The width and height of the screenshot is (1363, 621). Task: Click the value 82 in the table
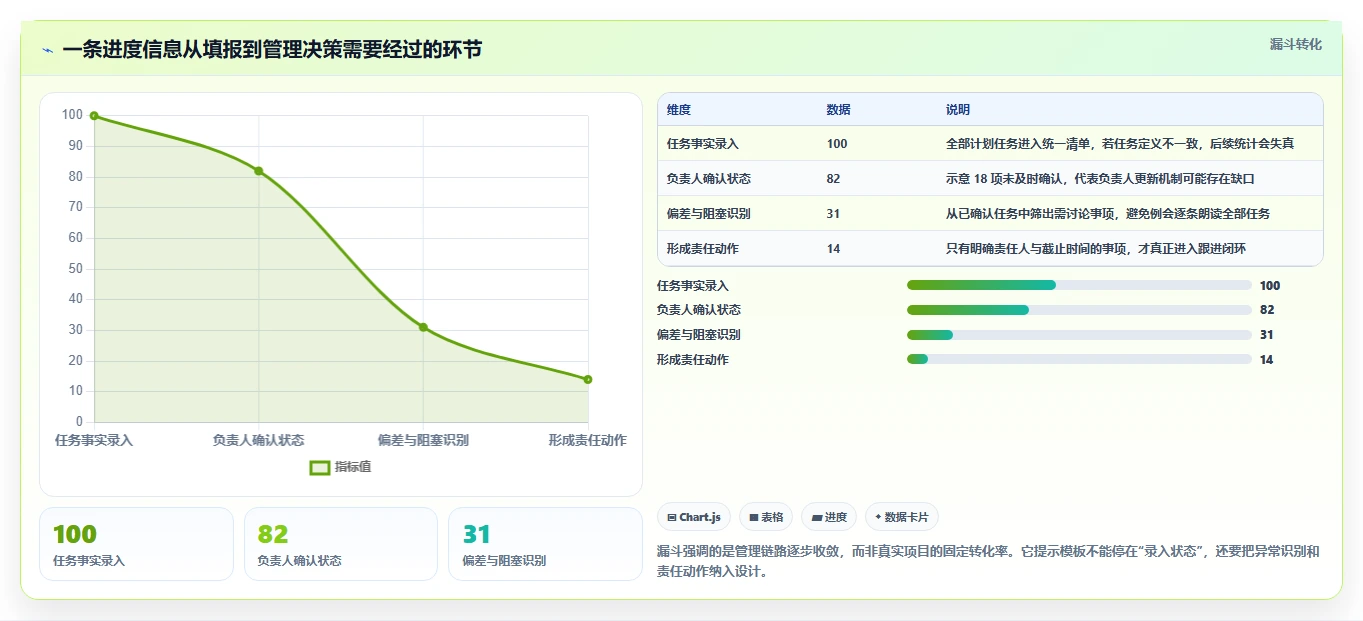pos(834,179)
